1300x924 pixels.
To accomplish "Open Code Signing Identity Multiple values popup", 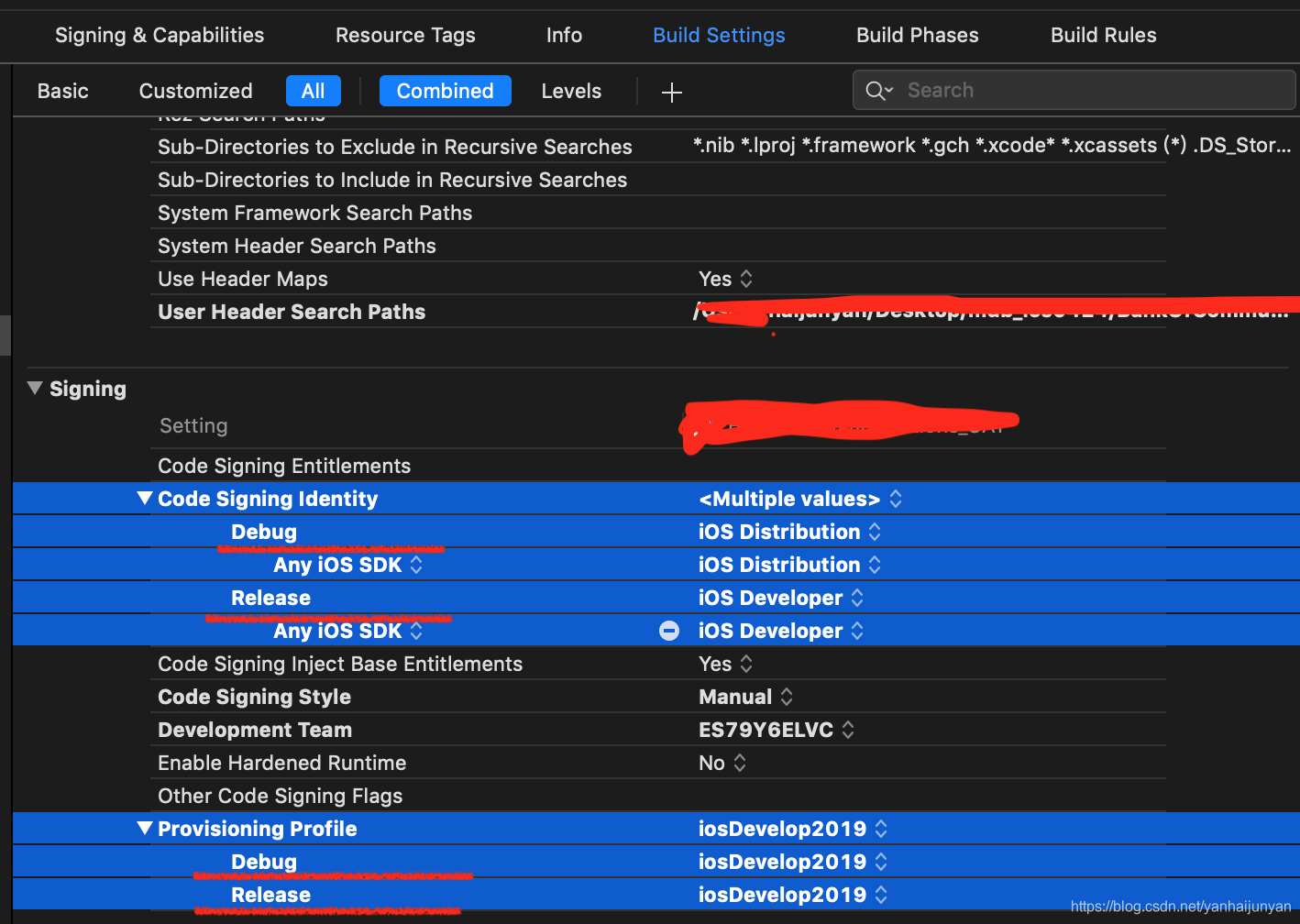I will pyautogui.click(x=800, y=499).
